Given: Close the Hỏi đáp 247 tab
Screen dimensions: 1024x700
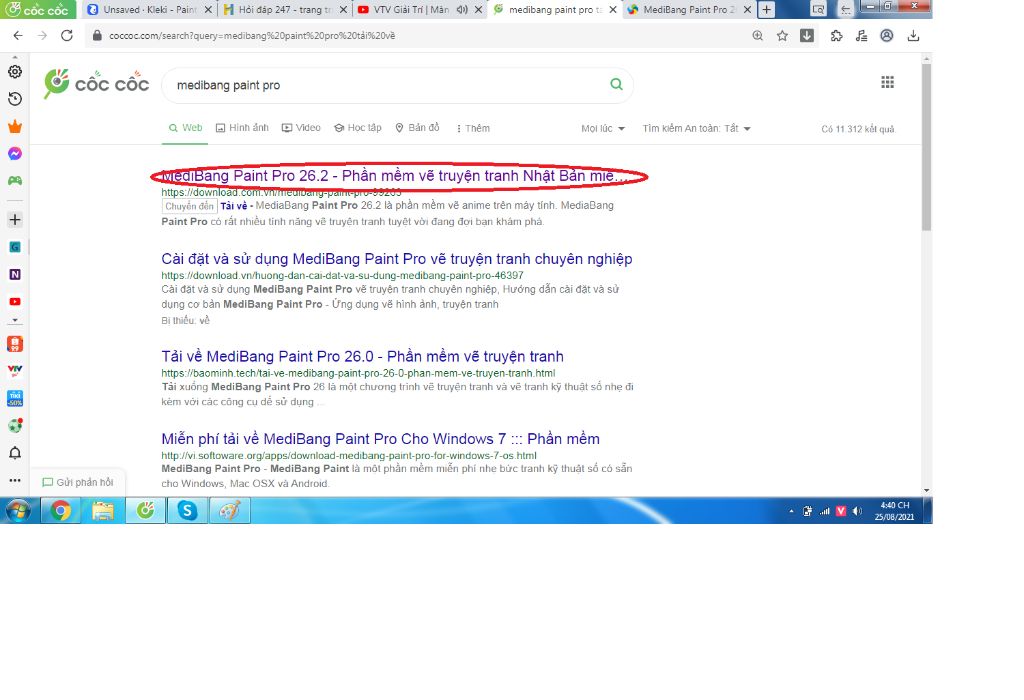Looking at the screenshot, I should pos(344,10).
